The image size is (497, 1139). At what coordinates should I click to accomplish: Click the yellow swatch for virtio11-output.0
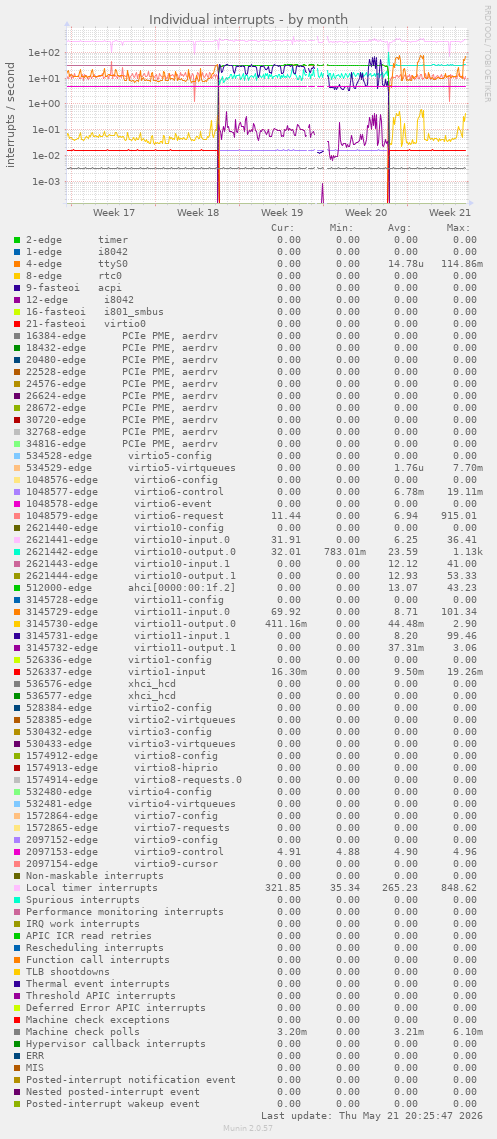point(17,624)
